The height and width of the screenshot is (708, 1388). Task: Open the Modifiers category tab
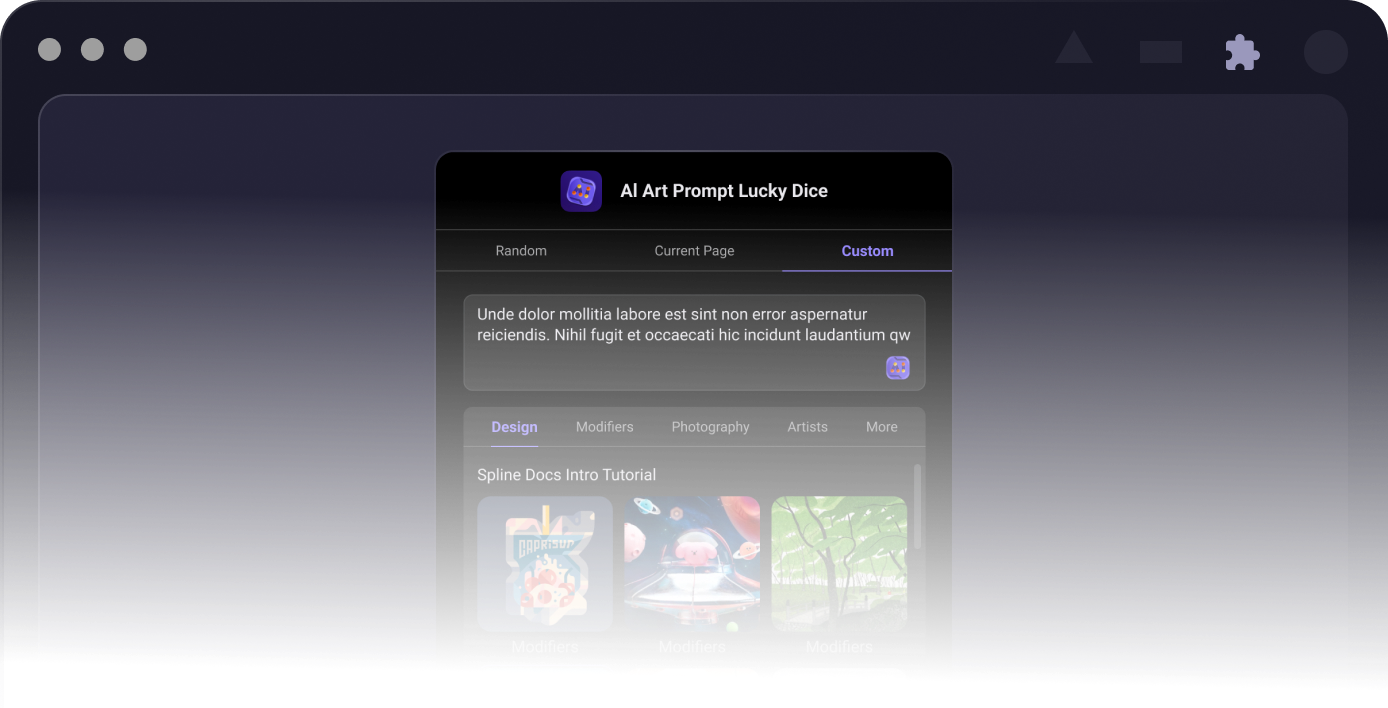point(604,427)
